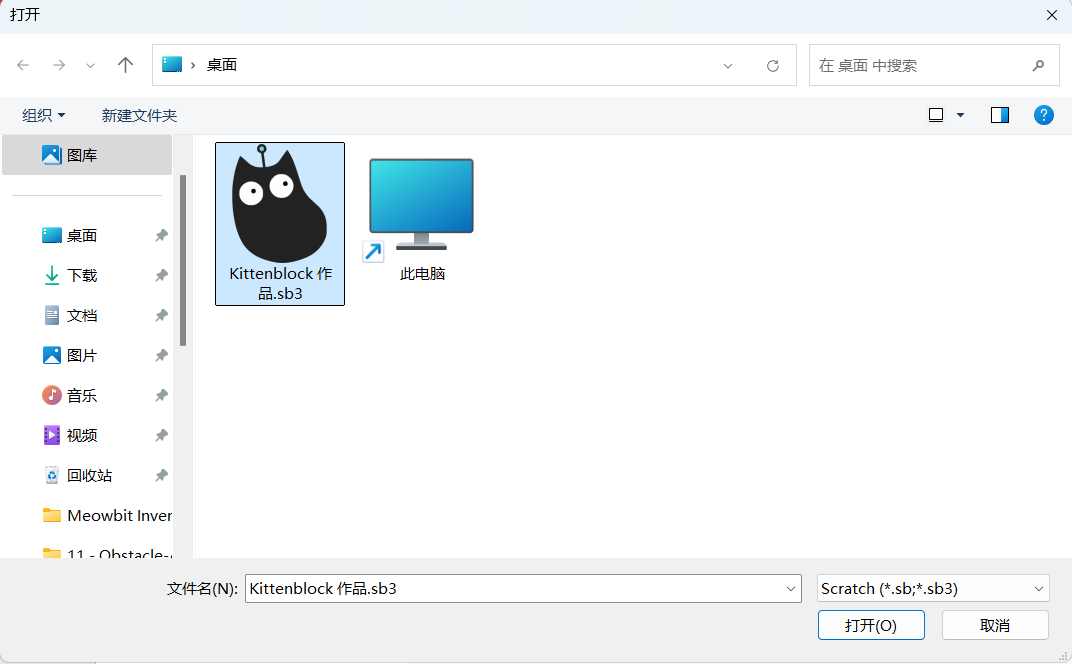Click the sidebar vertical scrollbar
The image size is (1072, 664).
[183, 261]
